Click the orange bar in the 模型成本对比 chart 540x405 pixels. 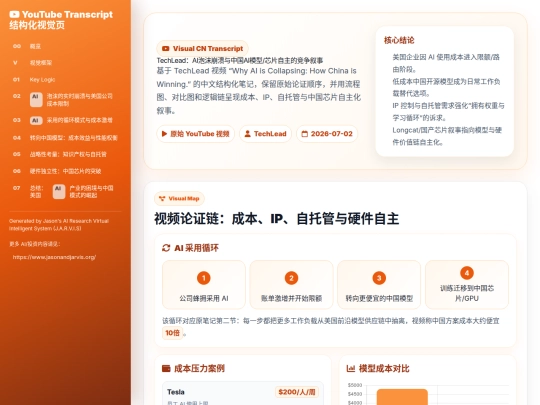402,397
